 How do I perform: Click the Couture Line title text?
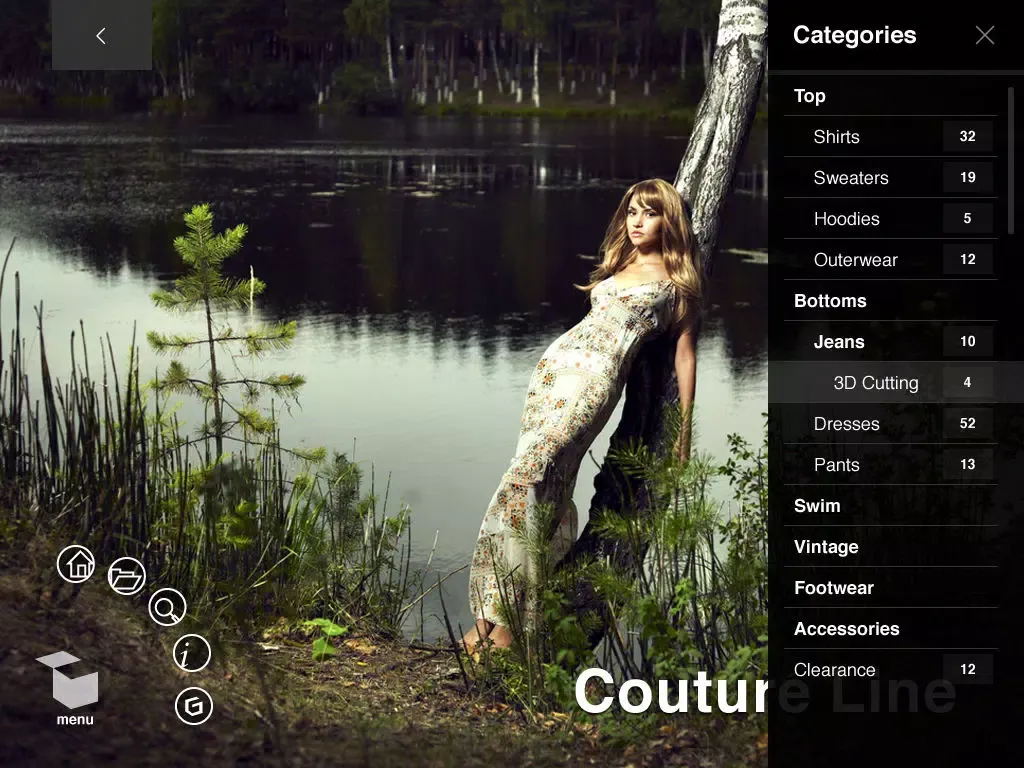click(x=766, y=691)
